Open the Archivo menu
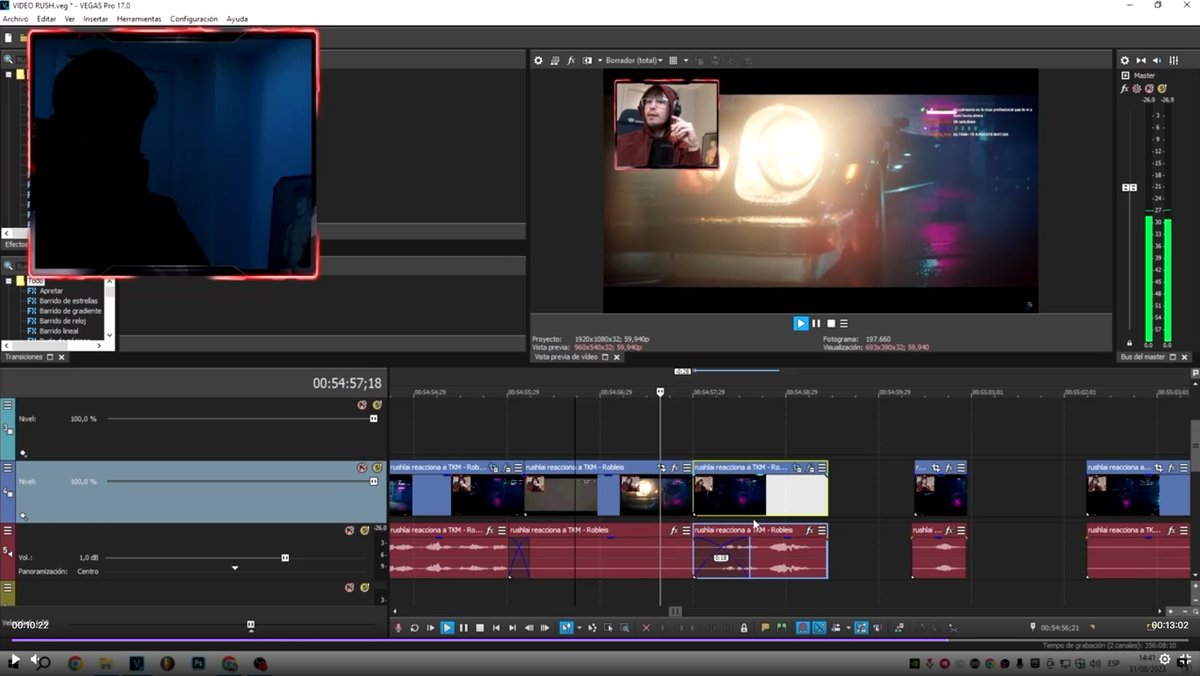This screenshot has height=676, width=1200. (15, 19)
